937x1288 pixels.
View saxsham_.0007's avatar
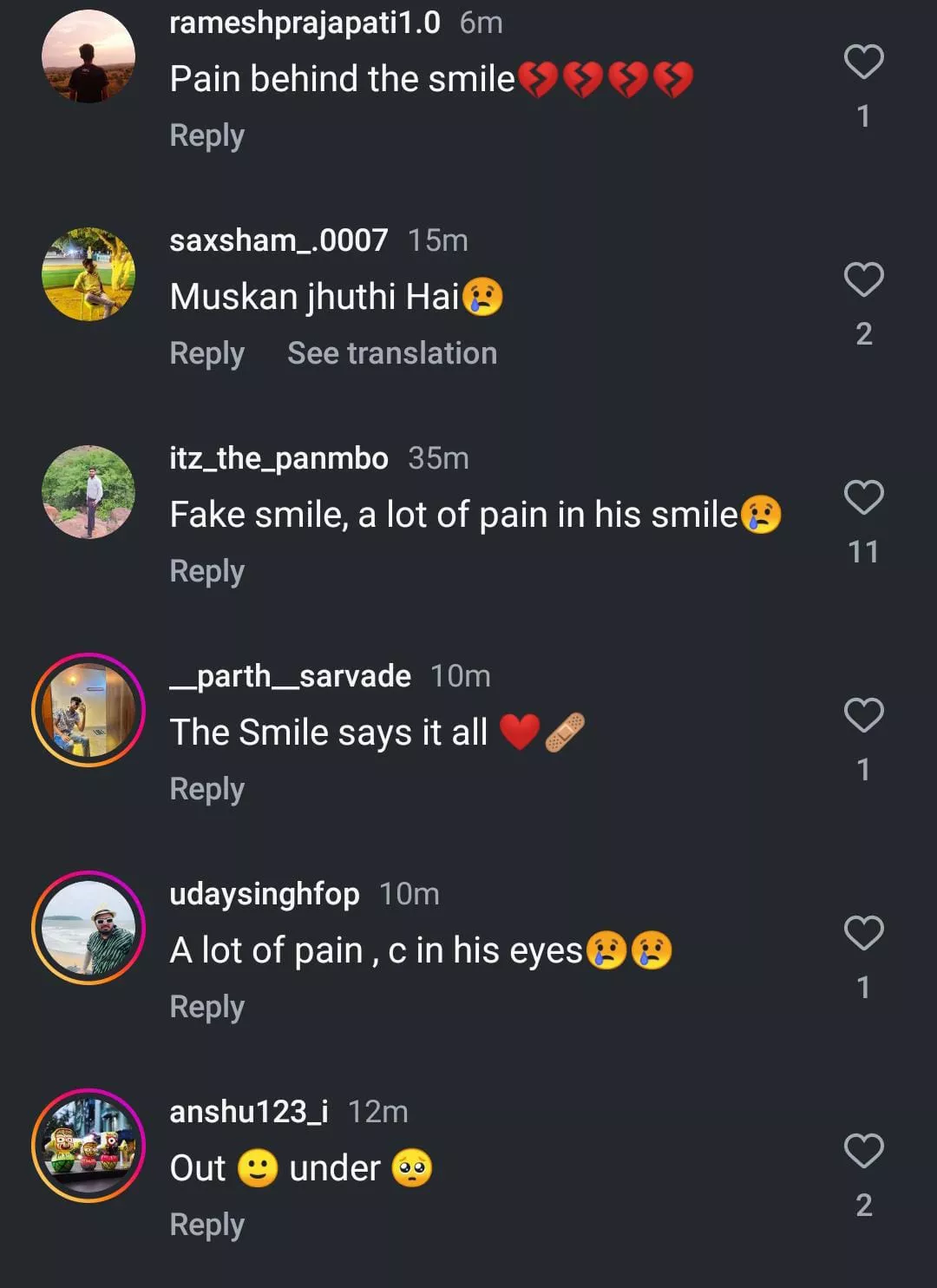click(88, 274)
